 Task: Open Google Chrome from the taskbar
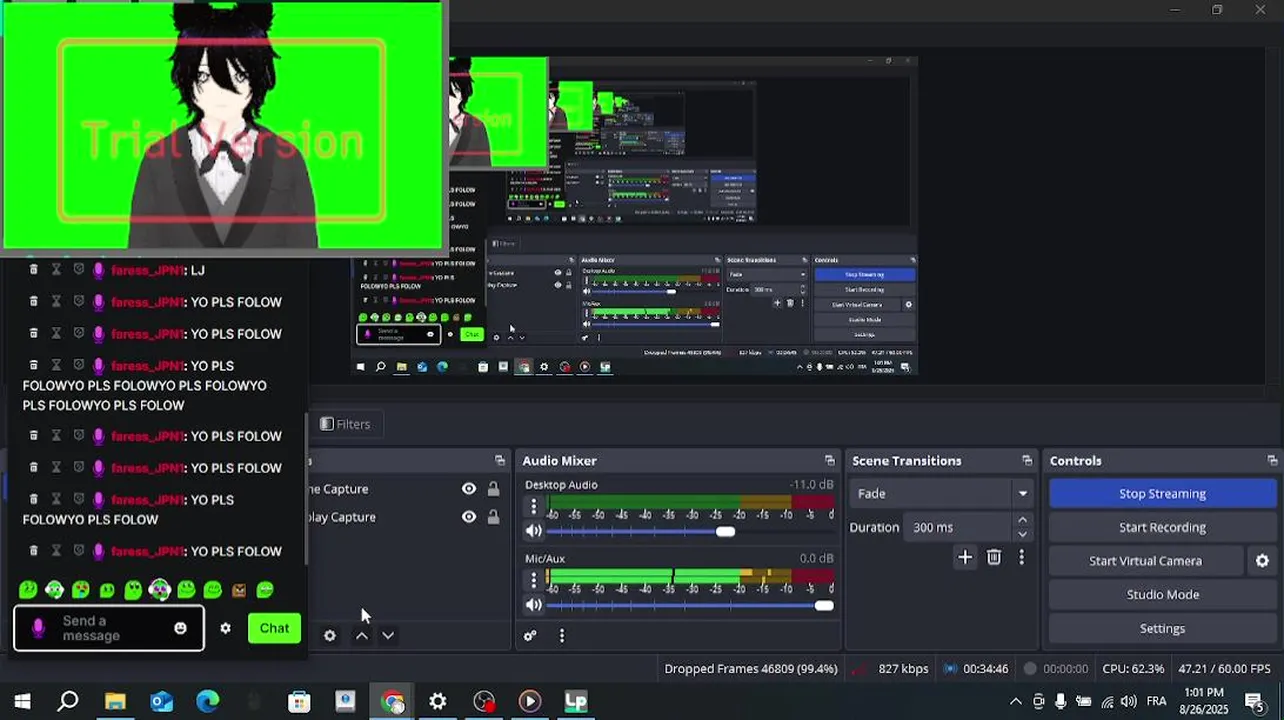[x=392, y=701]
